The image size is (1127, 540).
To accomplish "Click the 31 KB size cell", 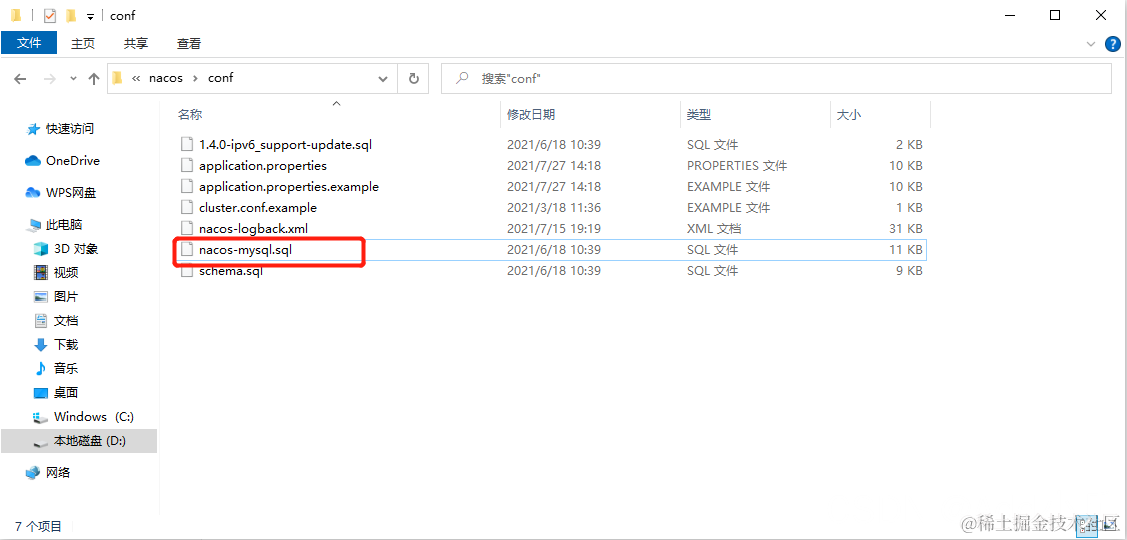I will tap(906, 229).
